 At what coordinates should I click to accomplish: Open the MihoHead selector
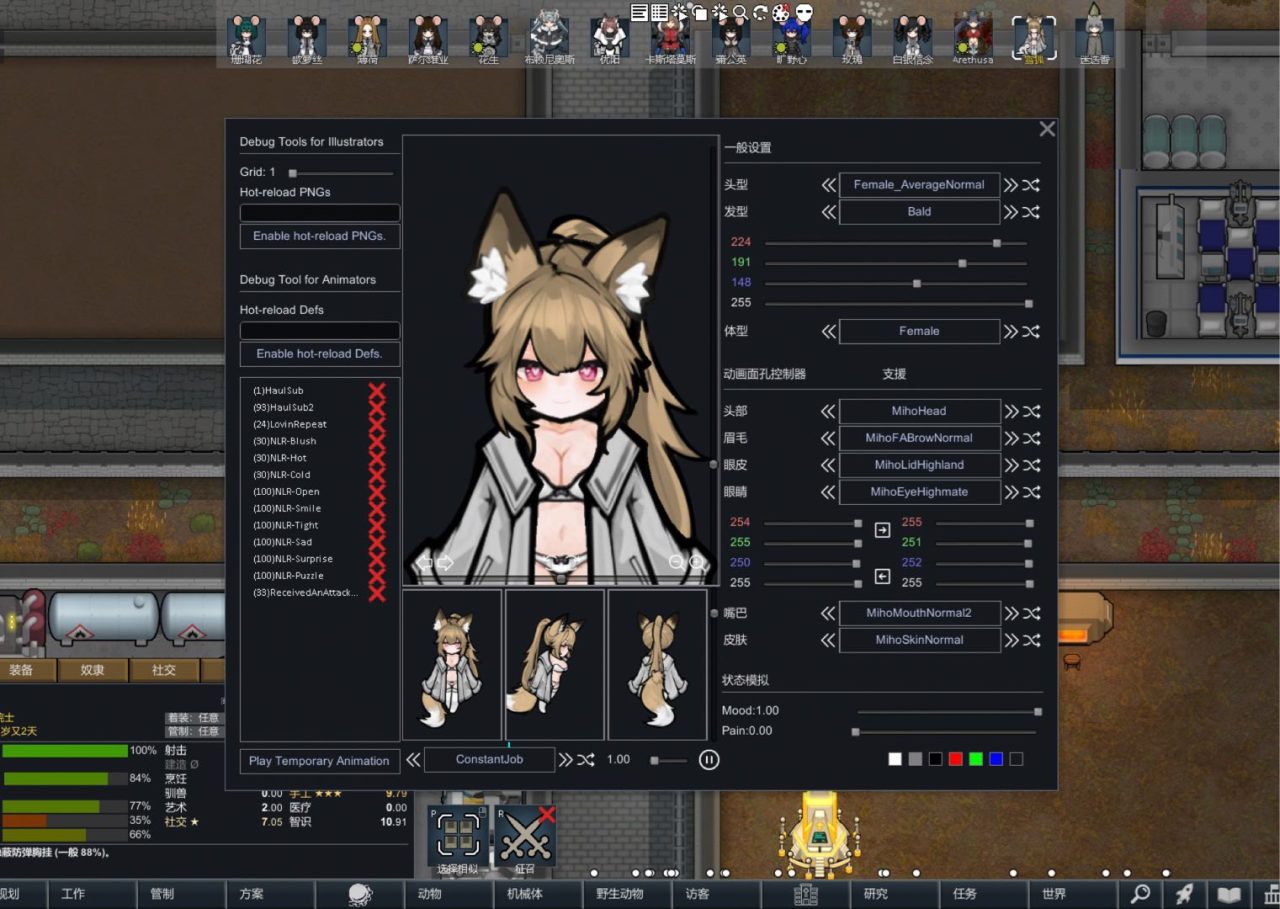[x=919, y=411]
